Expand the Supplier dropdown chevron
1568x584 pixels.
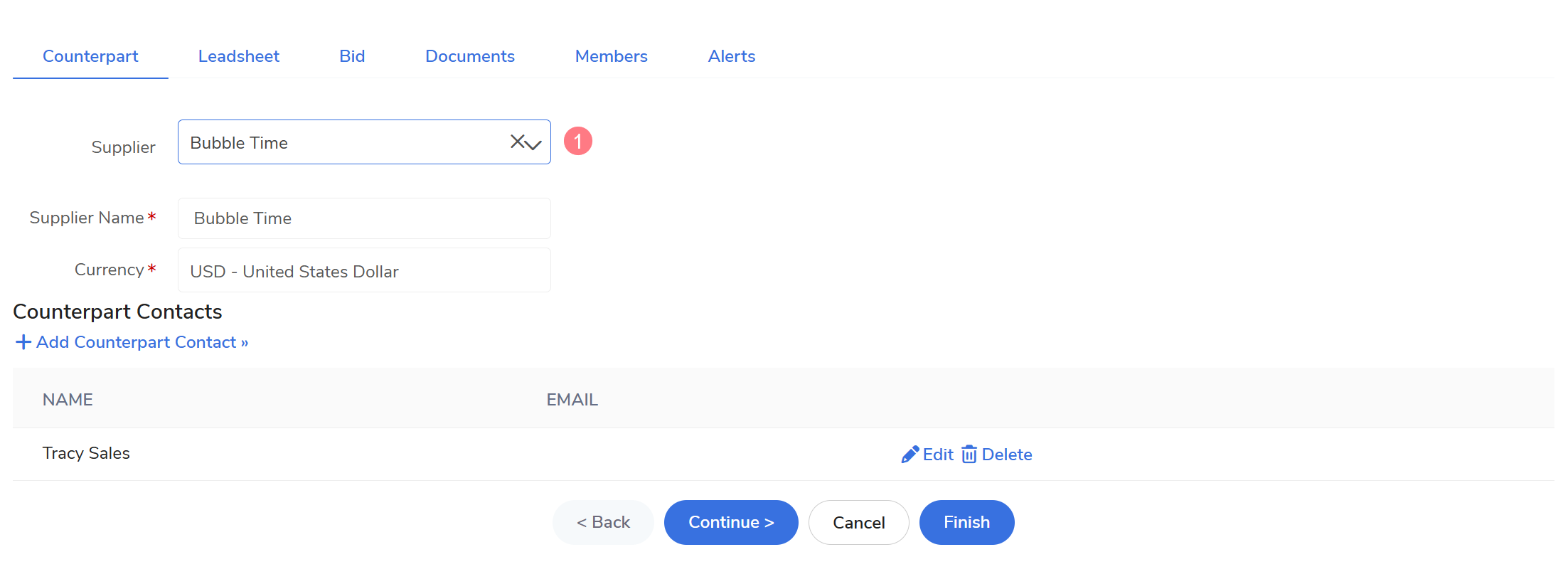pyautogui.click(x=533, y=144)
